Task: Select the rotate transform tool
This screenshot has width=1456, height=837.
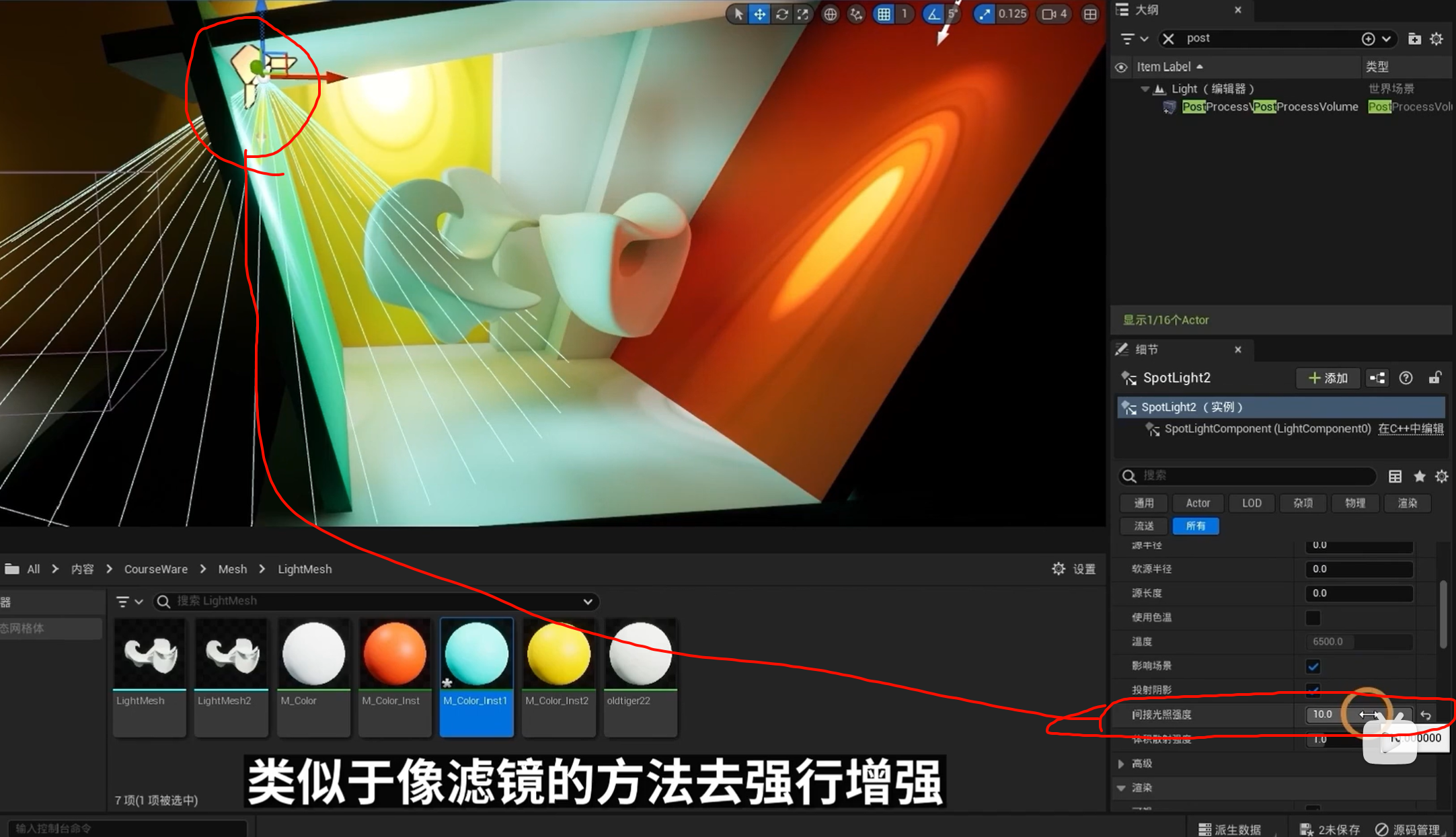Action: click(x=781, y=14)
